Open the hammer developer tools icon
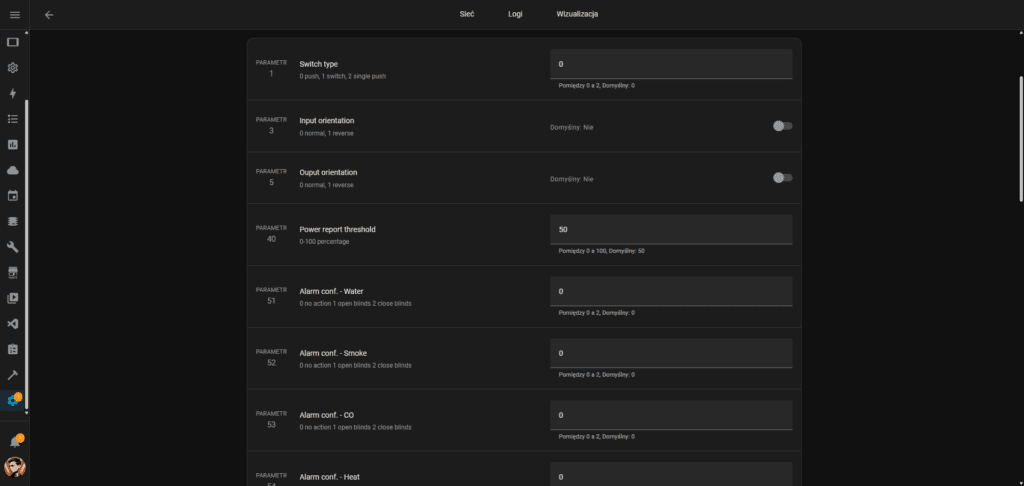 pyautogui.click(x=13, y=375)
